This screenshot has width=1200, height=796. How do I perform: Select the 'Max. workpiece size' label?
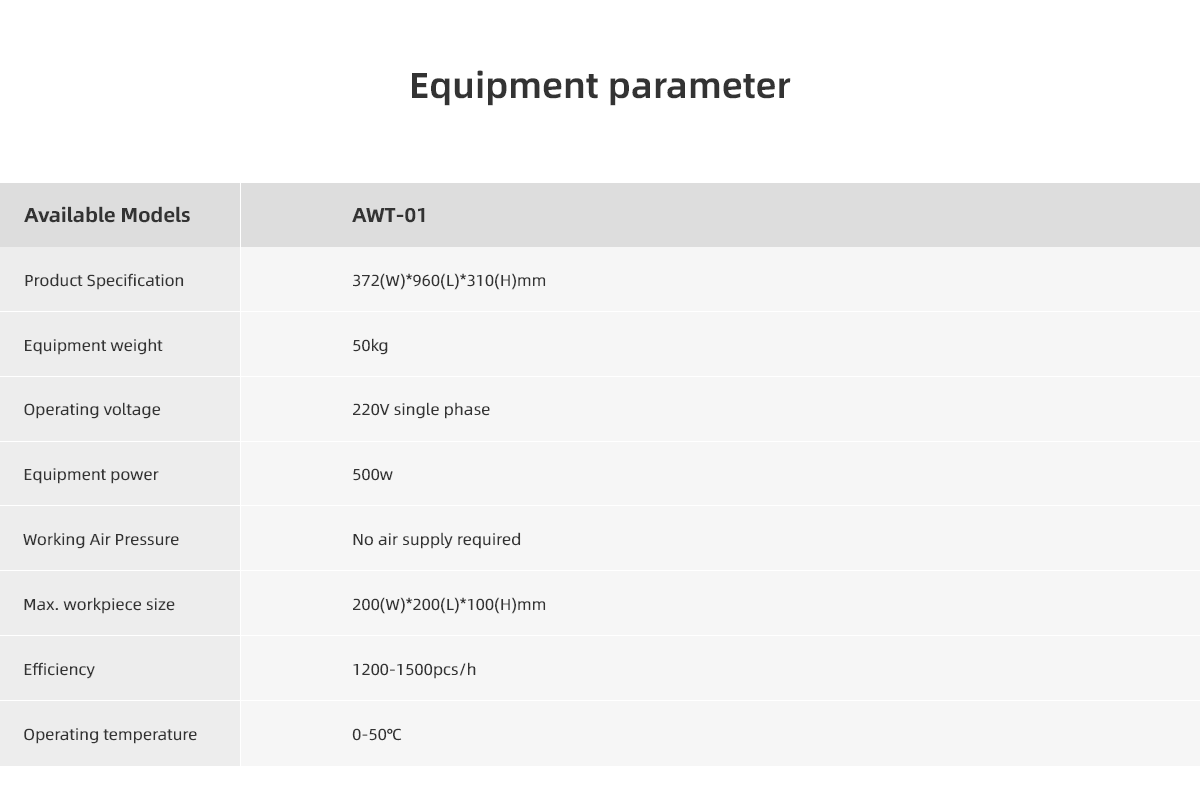(x=99, y=604)
